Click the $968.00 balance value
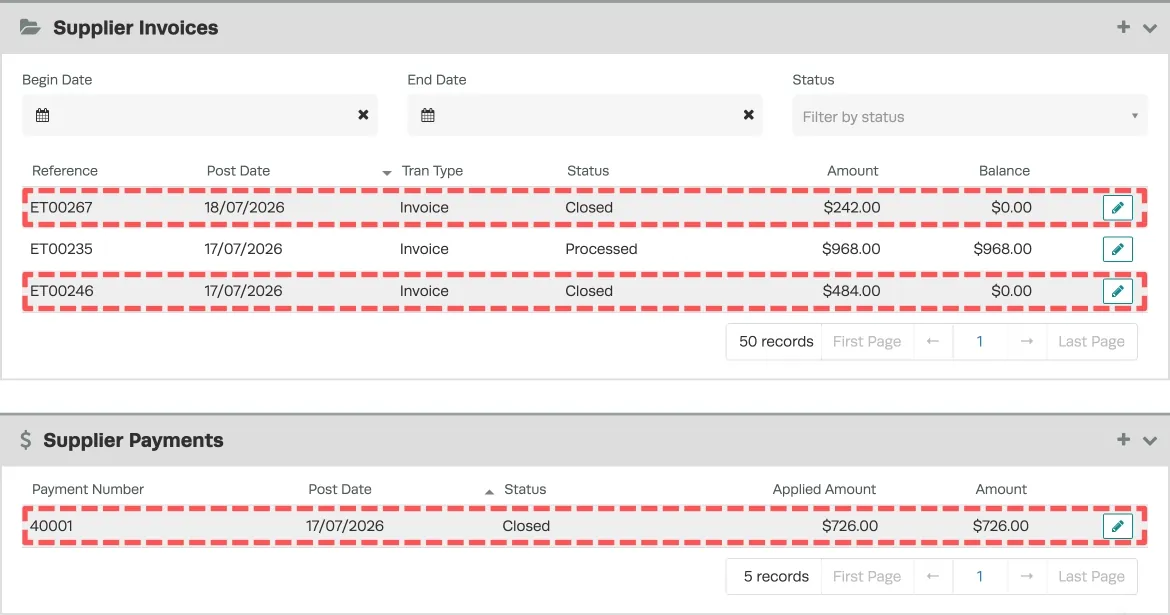1170x615 pixels. pos(1002,249)
